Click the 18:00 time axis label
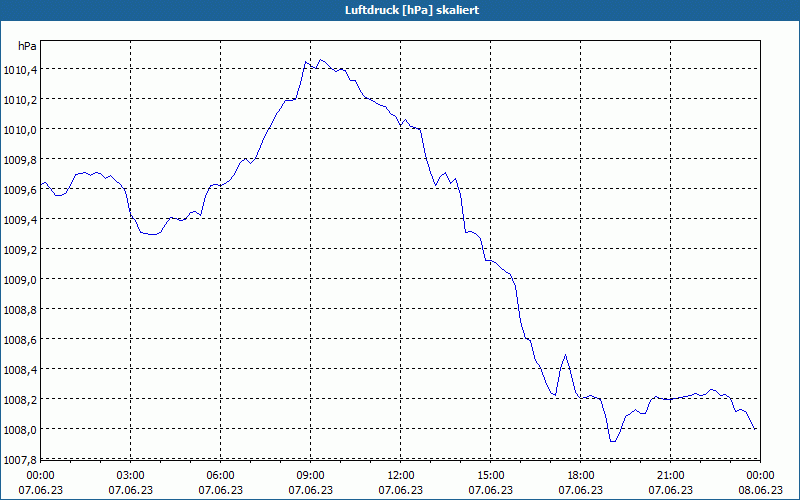The height and width of the screenshot is (500, 800). pyautogui.click(x=581, y=476)
